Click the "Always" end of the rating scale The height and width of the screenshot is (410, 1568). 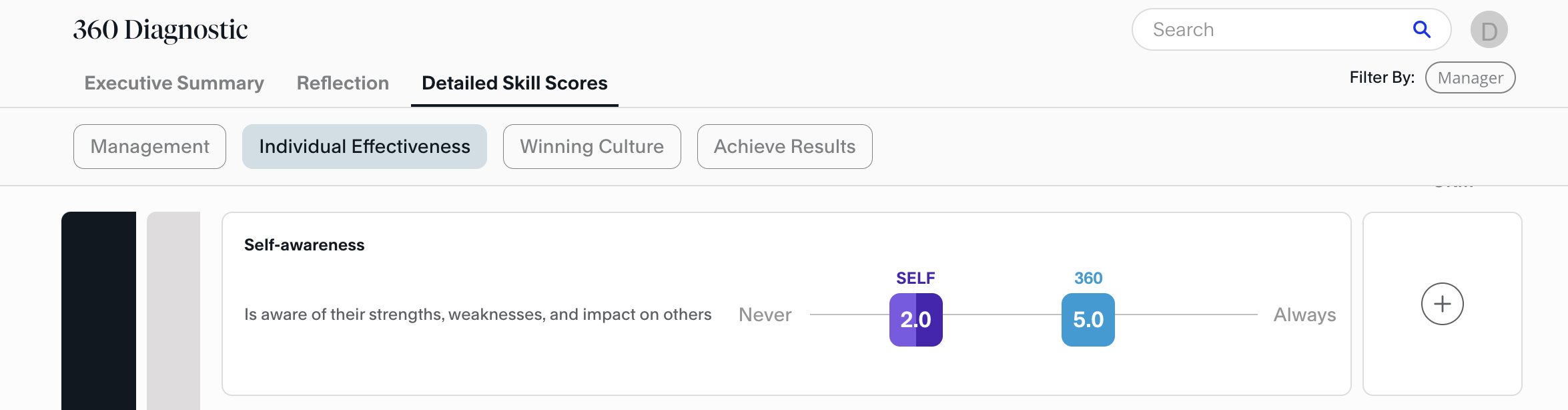pos(1304,315)
